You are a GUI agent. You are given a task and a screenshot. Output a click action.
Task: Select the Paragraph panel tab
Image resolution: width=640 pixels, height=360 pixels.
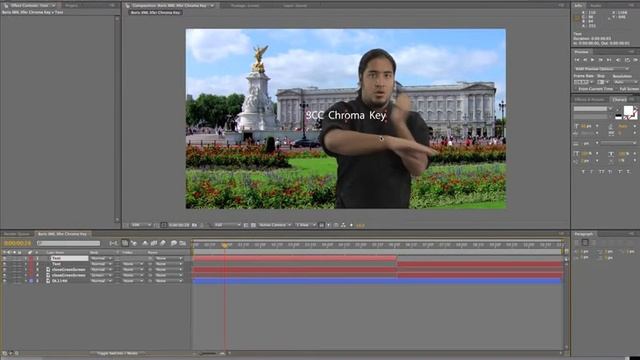coord(584,234)
